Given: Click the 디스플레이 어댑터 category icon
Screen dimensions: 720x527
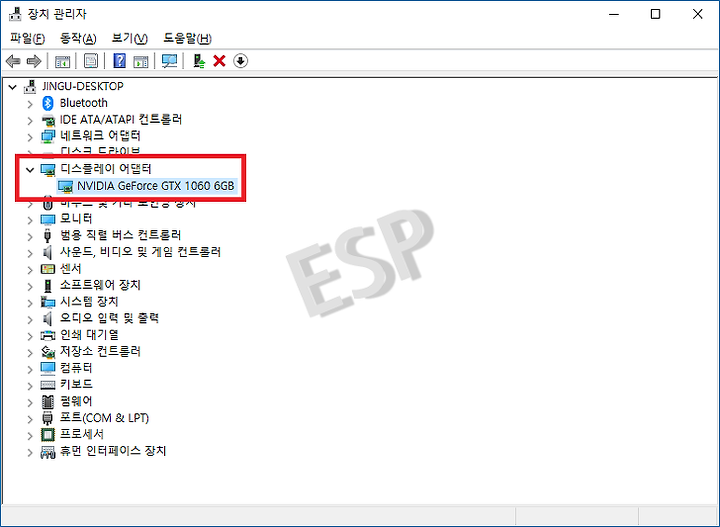Looking at the screenshot, I should [x=48, y=169].
